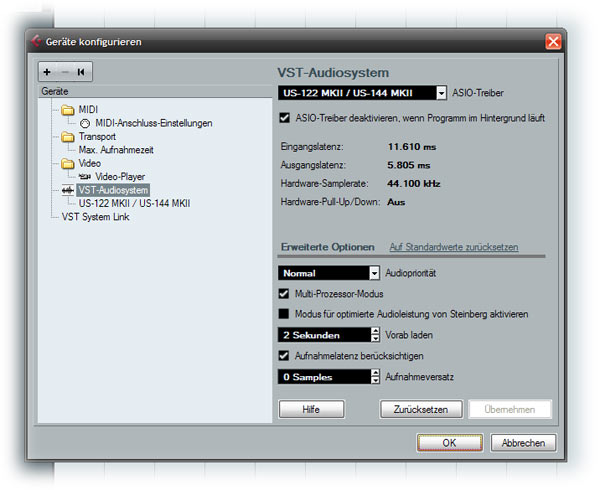Enable Steinberg optimierte Audioleistung mode checkbox
The height and width of the screenshot is (490, 600).
tap(285, 314)
